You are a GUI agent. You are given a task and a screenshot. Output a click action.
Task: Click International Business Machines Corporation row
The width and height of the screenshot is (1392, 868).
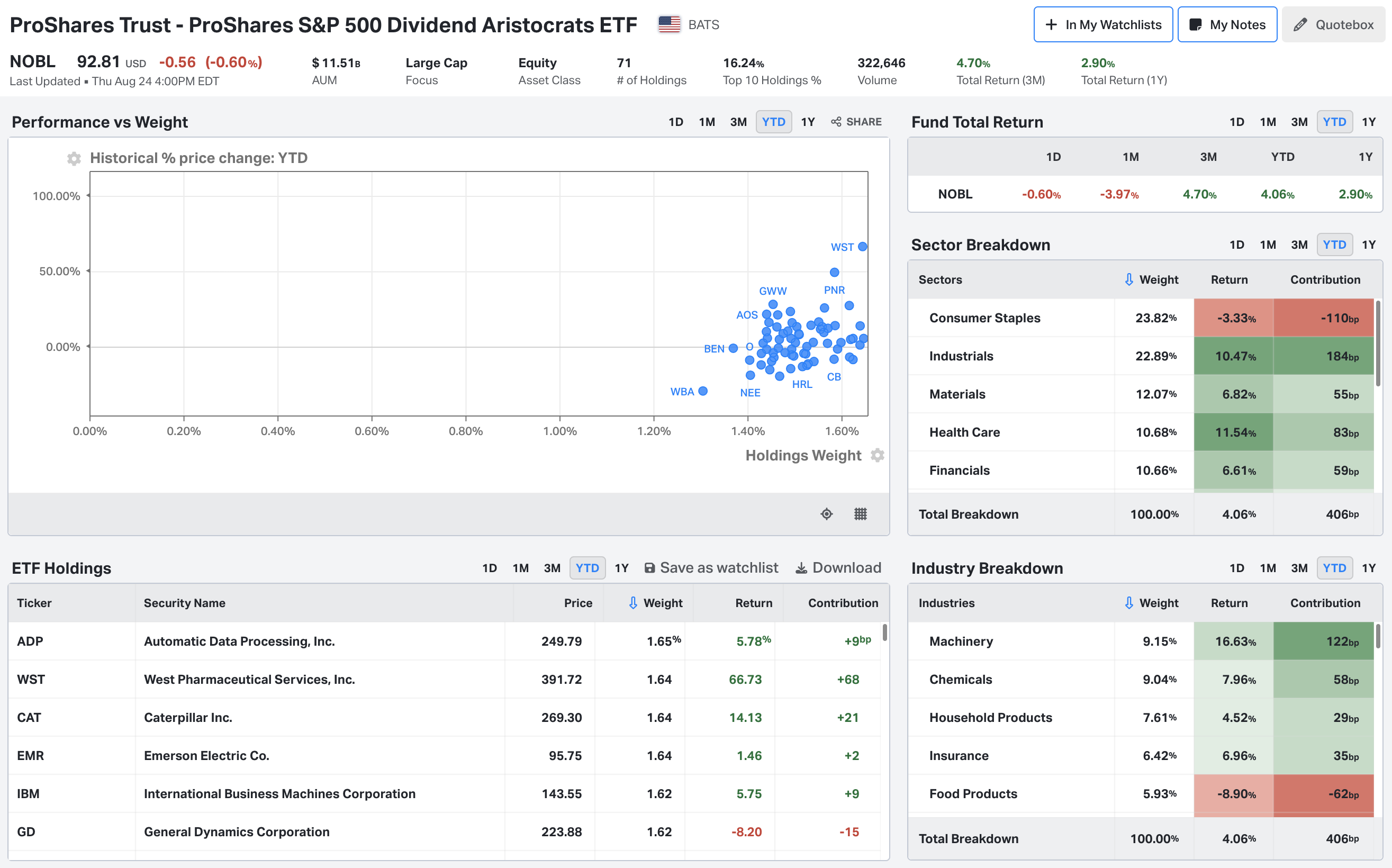pyautogui.click(x=444, y=794)
